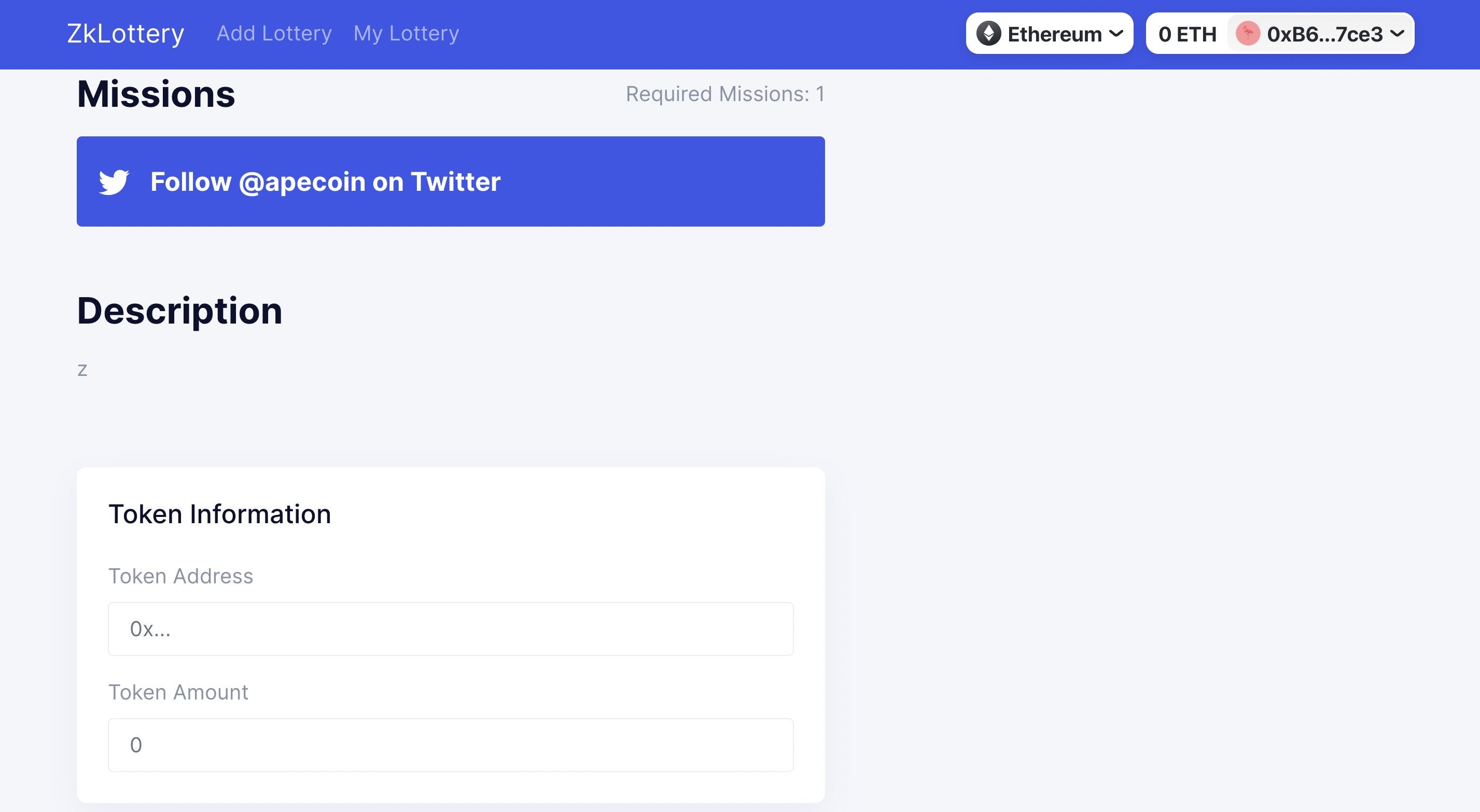Click the Token Information section expander
Screen dimensions: 1480x812
(219, 513)
